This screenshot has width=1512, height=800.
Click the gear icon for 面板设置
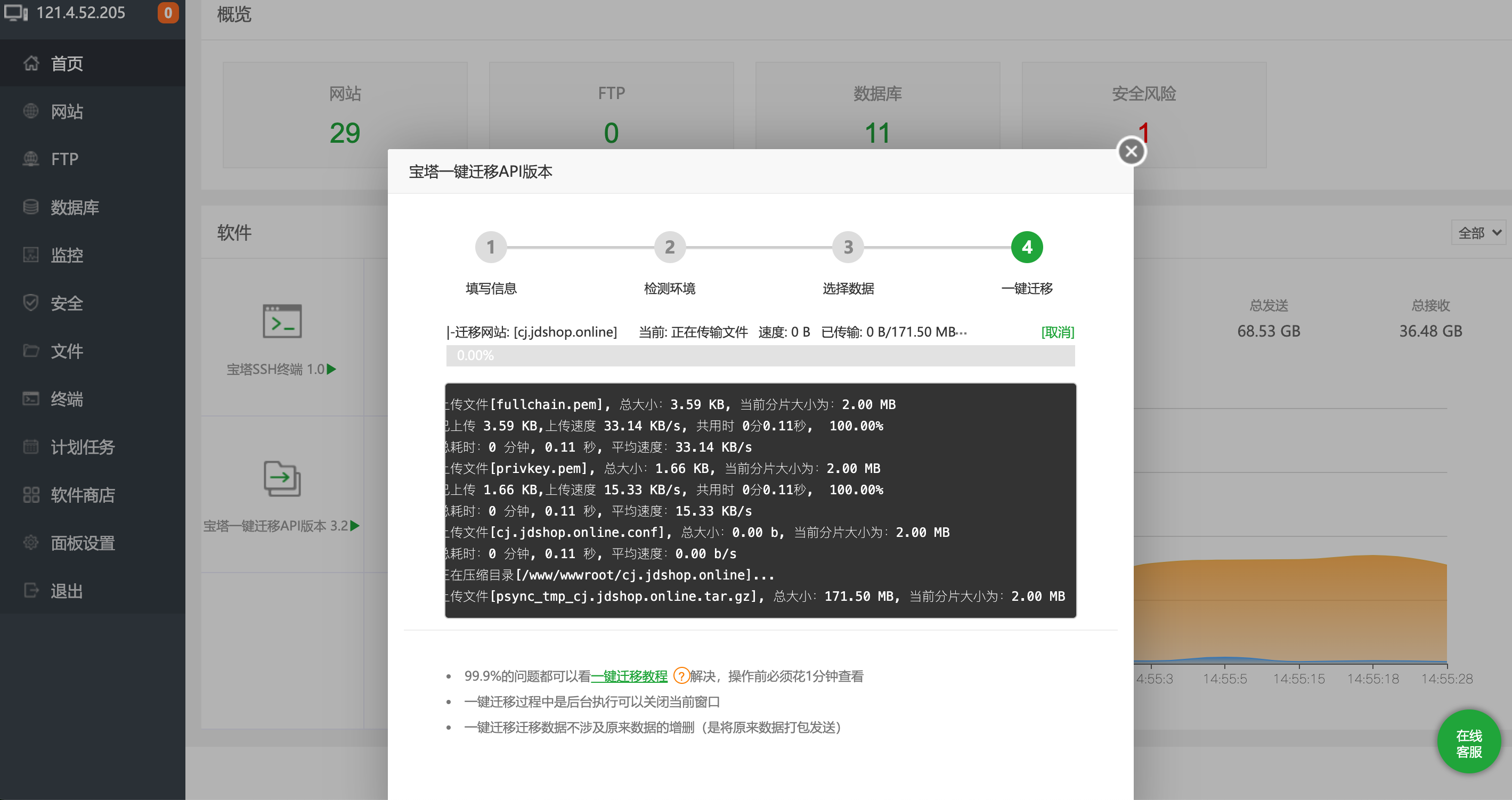(31, 542)
